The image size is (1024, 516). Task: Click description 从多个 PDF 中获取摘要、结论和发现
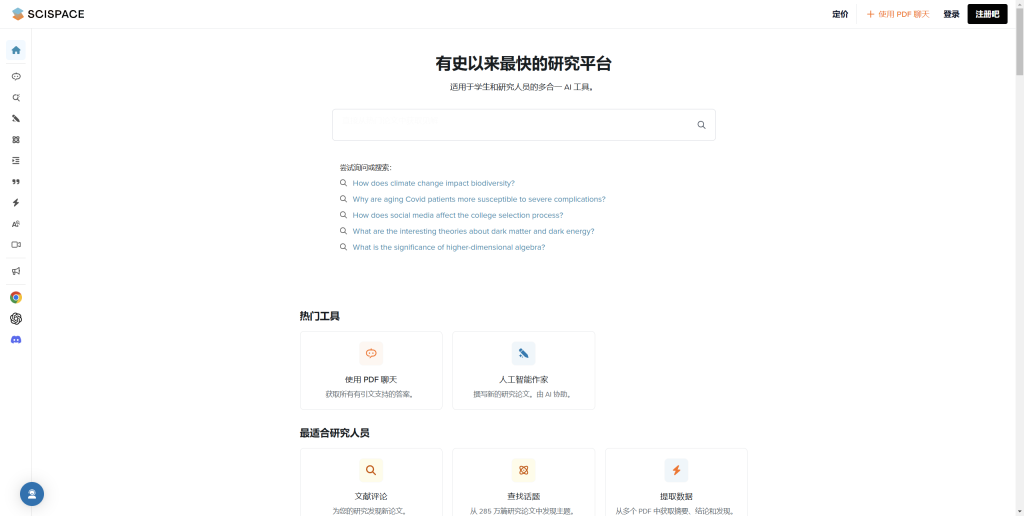(x=676, y=511)
